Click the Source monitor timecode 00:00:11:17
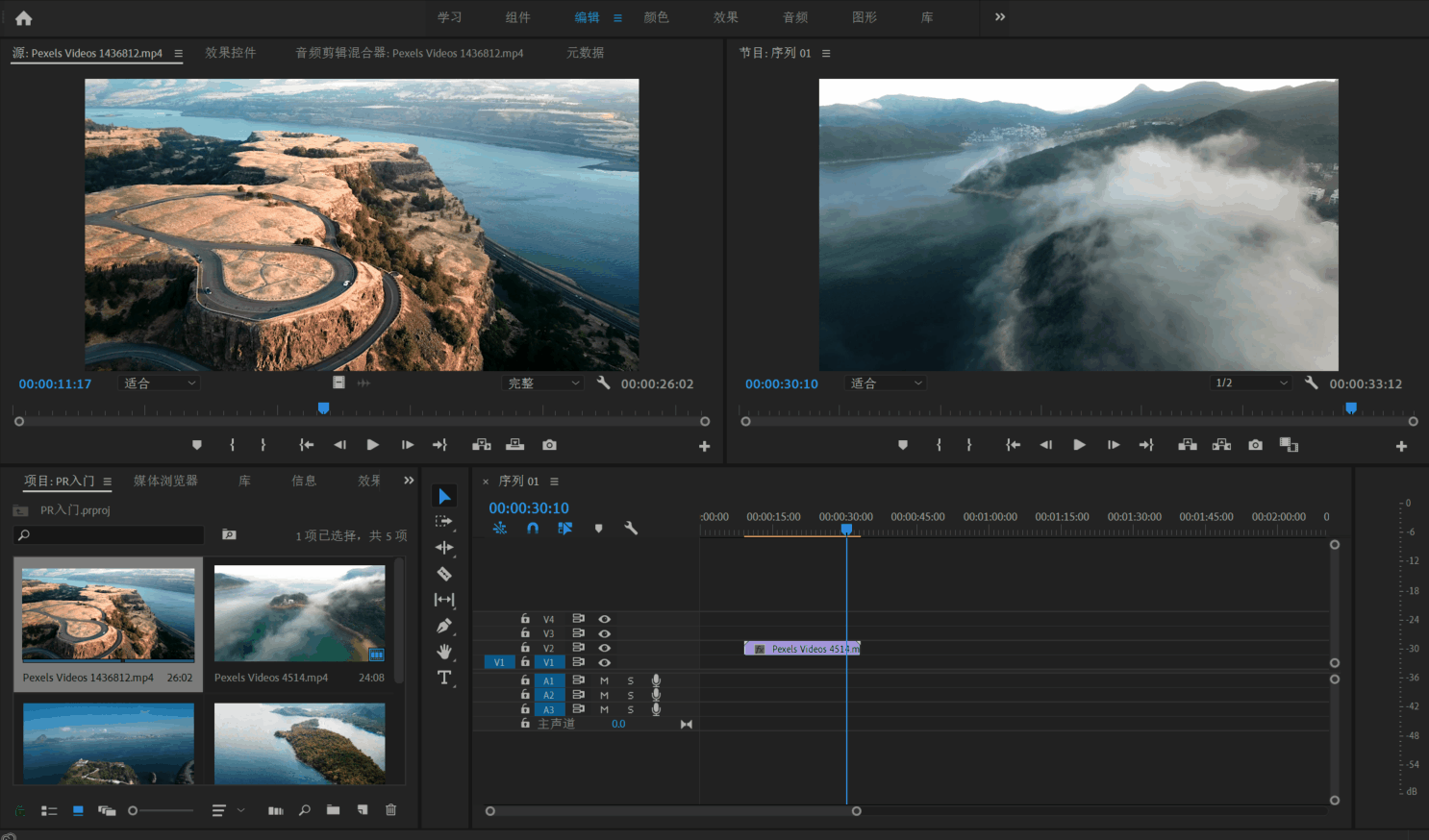The height and width of the screenshot is (840, 1429). [x=55, y=383]
